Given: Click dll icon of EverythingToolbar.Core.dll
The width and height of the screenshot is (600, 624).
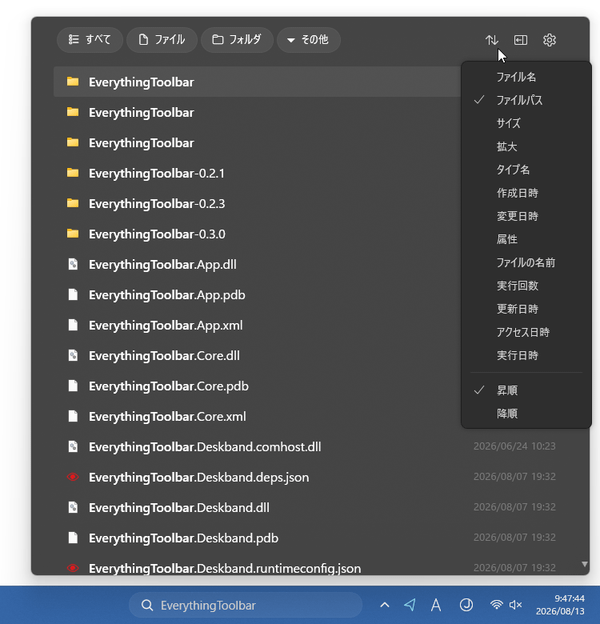Looking at the screenshot, I should pos(73,355).
